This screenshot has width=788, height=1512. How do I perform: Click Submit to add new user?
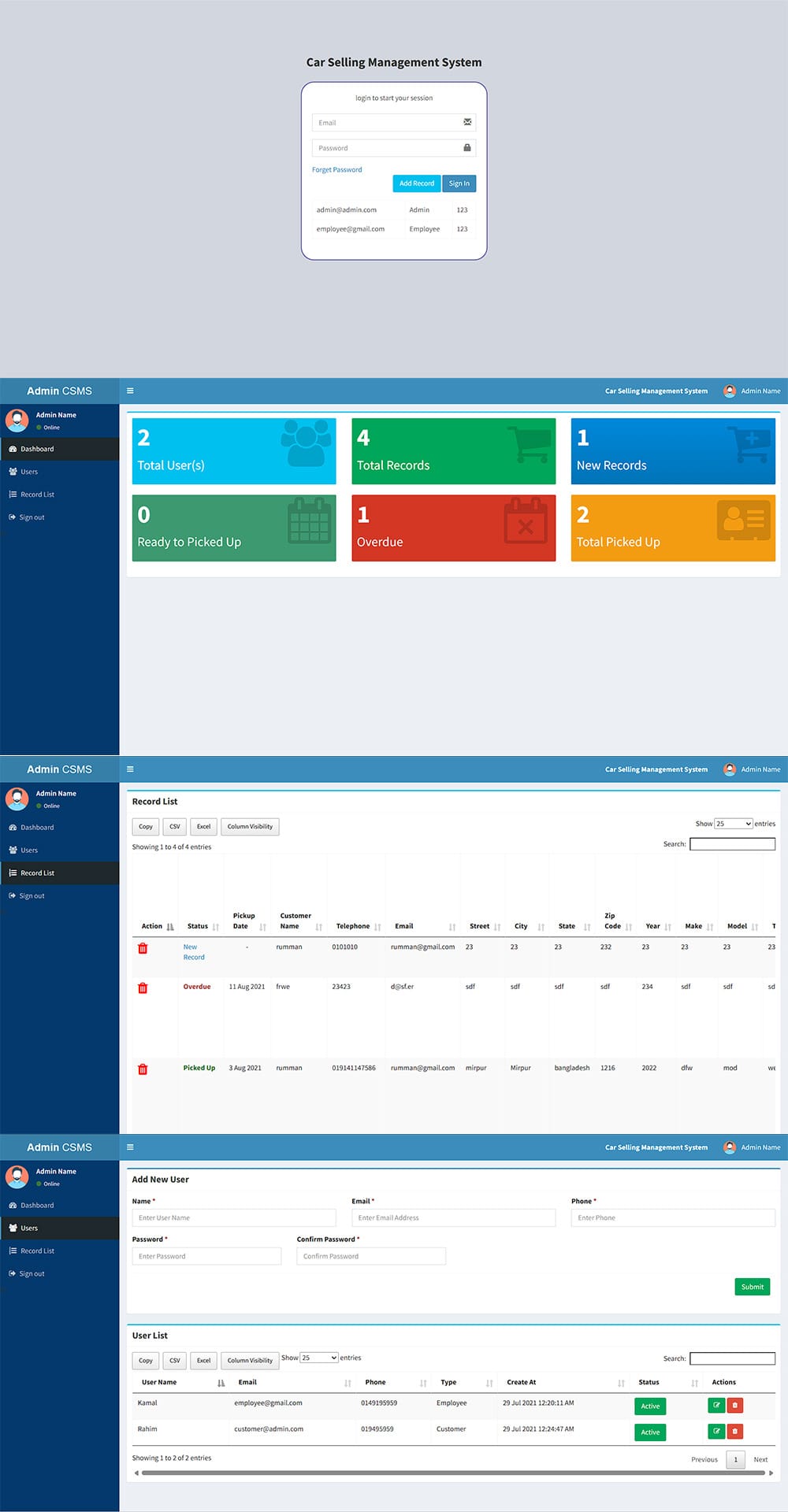point(752,1287)
